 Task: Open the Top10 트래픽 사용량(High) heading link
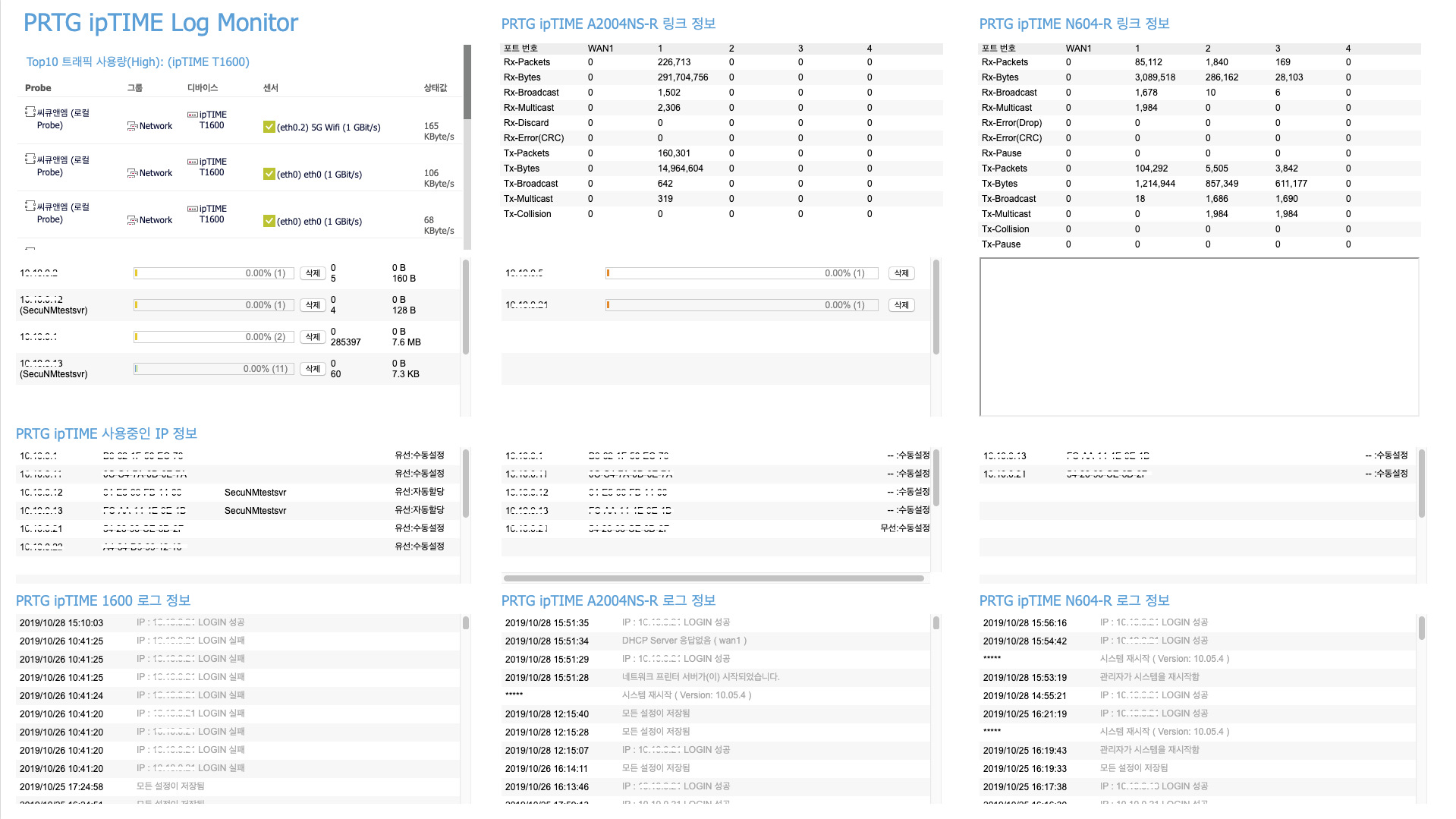tap(138, 62)
